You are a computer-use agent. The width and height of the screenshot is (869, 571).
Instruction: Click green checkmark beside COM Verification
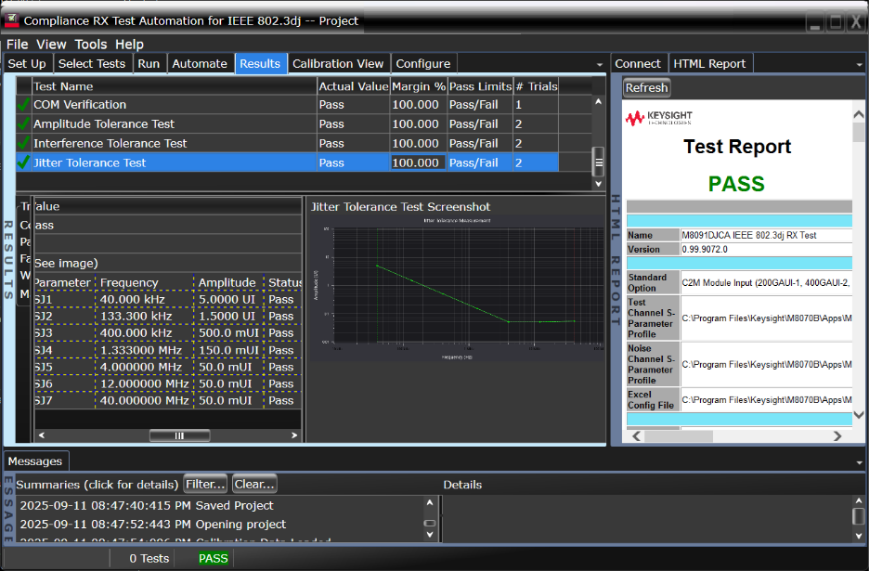click(24, 105)
